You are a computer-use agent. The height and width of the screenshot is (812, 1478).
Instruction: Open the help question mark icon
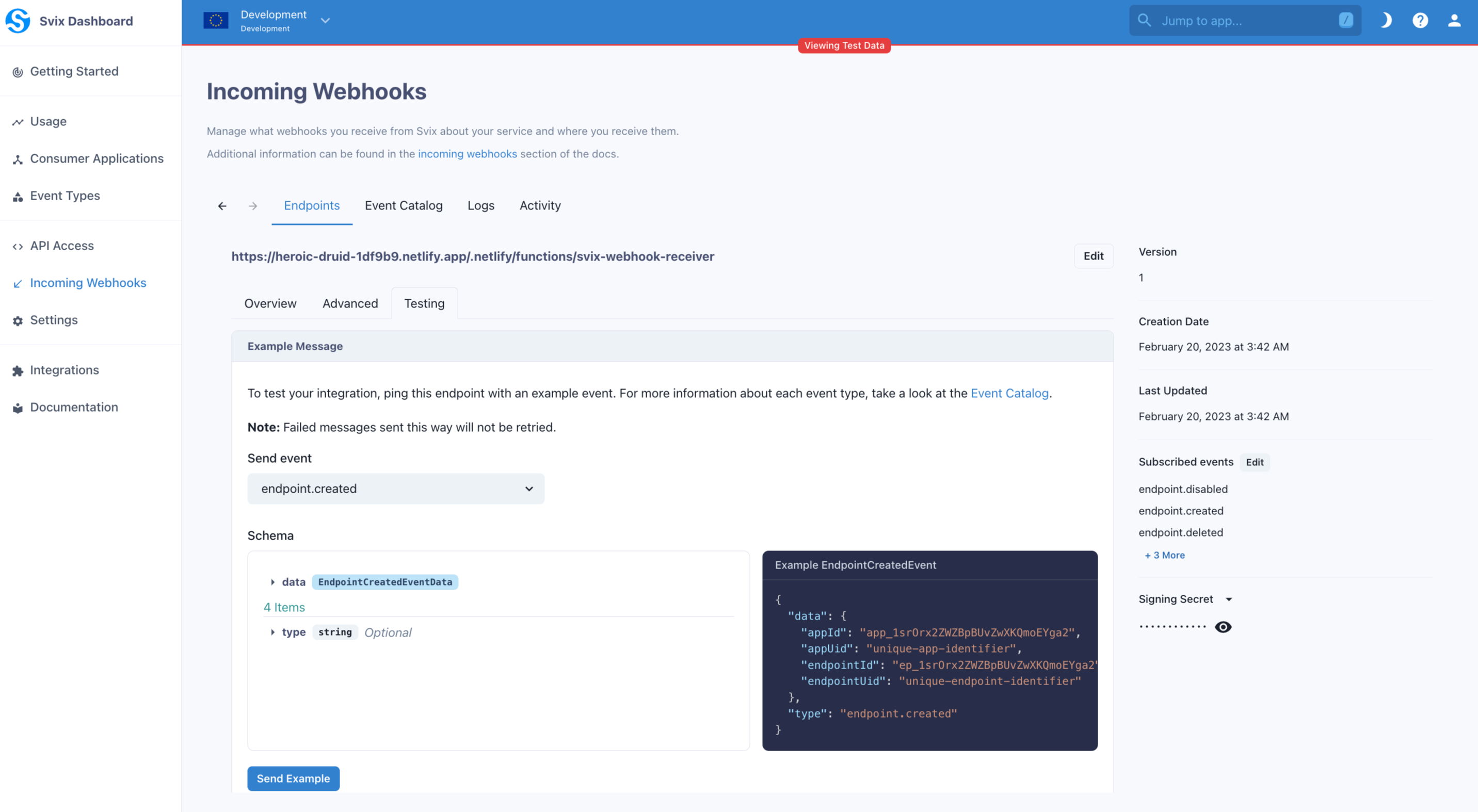coord(1420,21)
